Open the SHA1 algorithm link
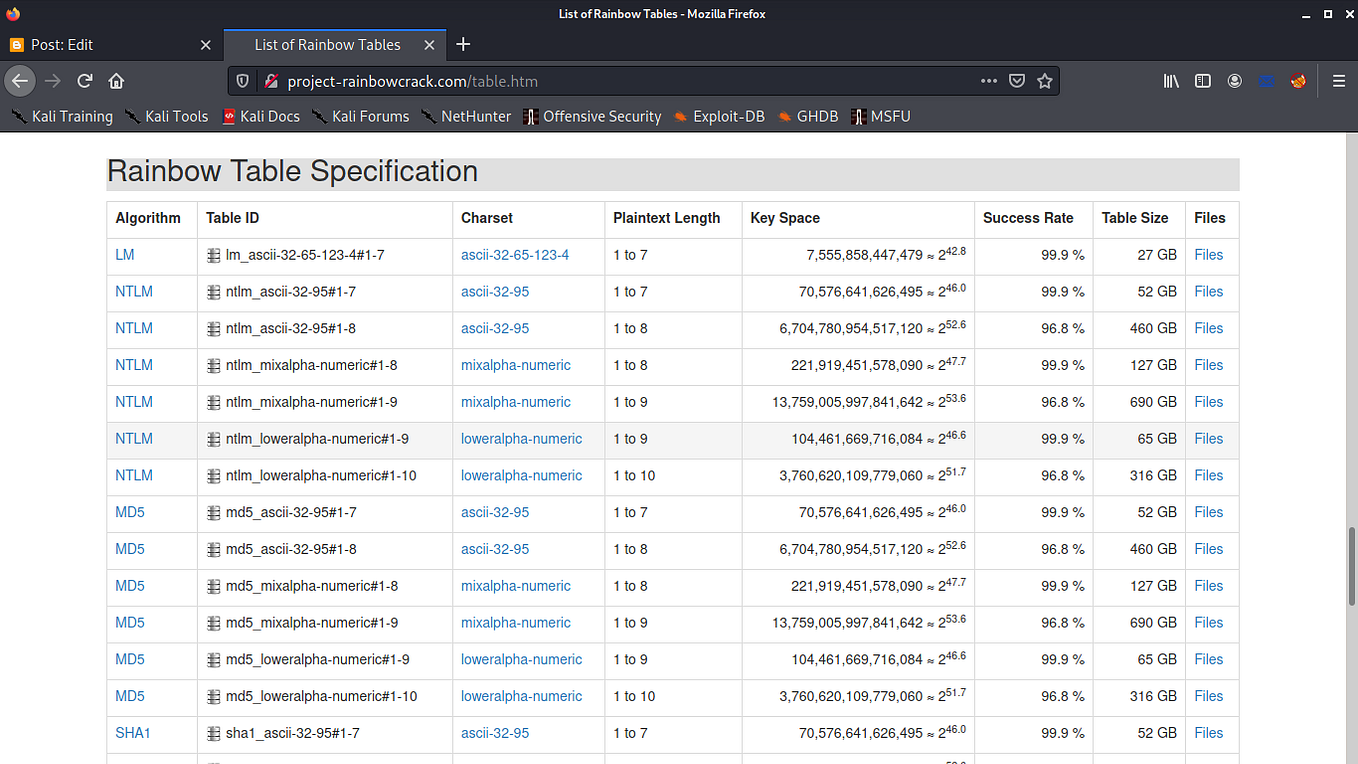1358x764 pixels. [x=133, y=732]
